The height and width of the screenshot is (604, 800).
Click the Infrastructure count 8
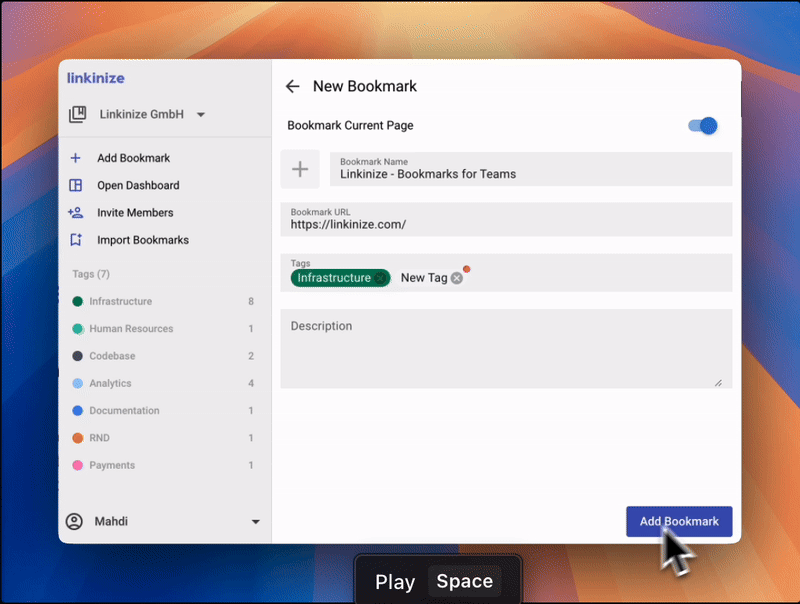pos(251,301)
